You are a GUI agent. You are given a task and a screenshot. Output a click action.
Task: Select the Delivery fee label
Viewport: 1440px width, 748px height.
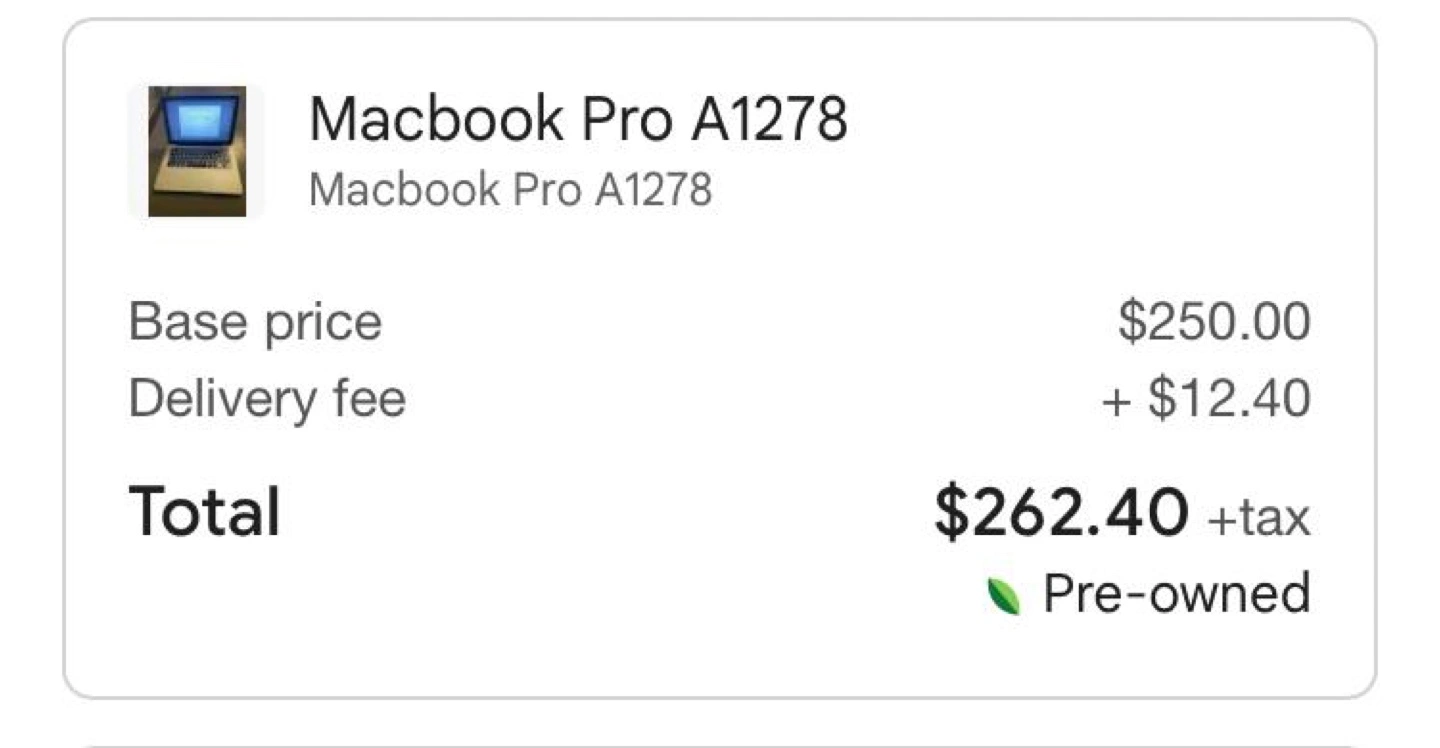267,398
